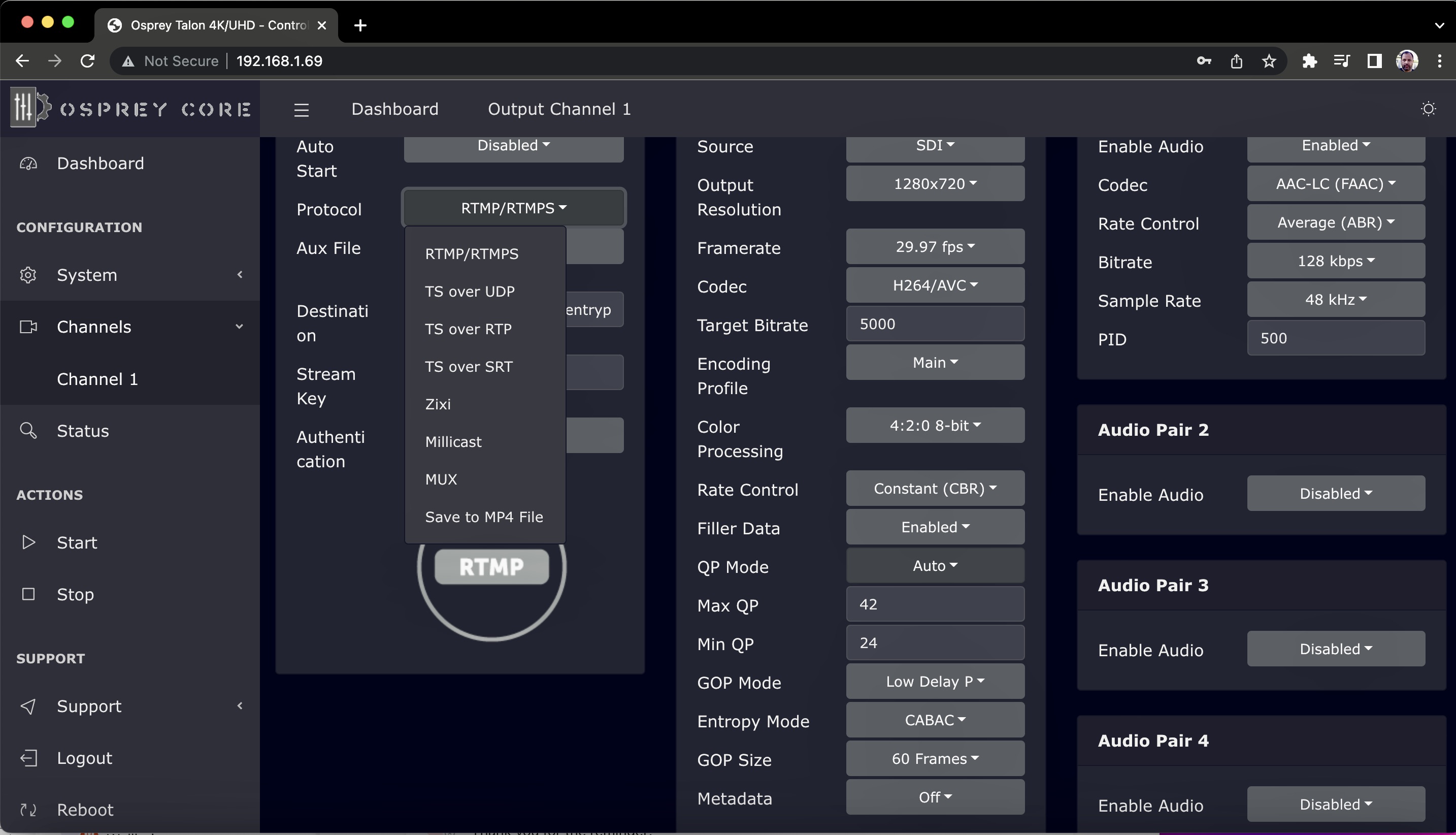Open the Filler Data Enabled dropdown
Image resolution: width=1456 pixels, height=835 pixels.
[x=934, y=527]
